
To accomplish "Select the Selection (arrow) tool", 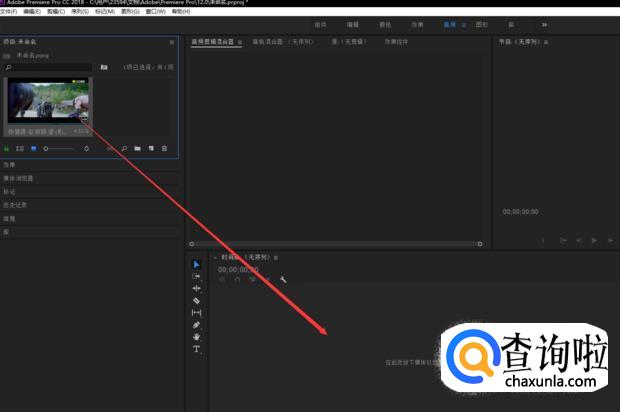I will (x=197, y=264).
